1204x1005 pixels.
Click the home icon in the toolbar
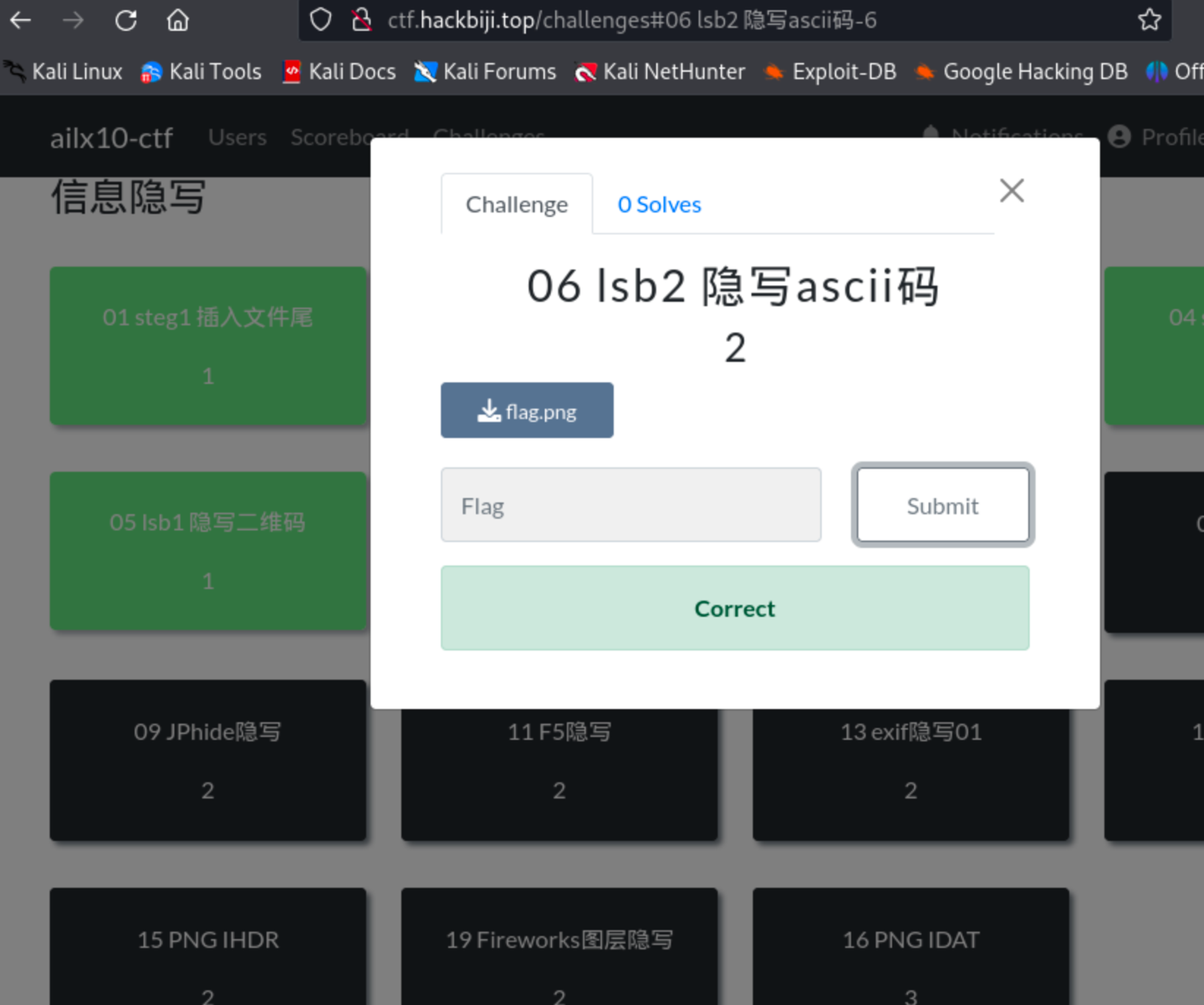177,20
